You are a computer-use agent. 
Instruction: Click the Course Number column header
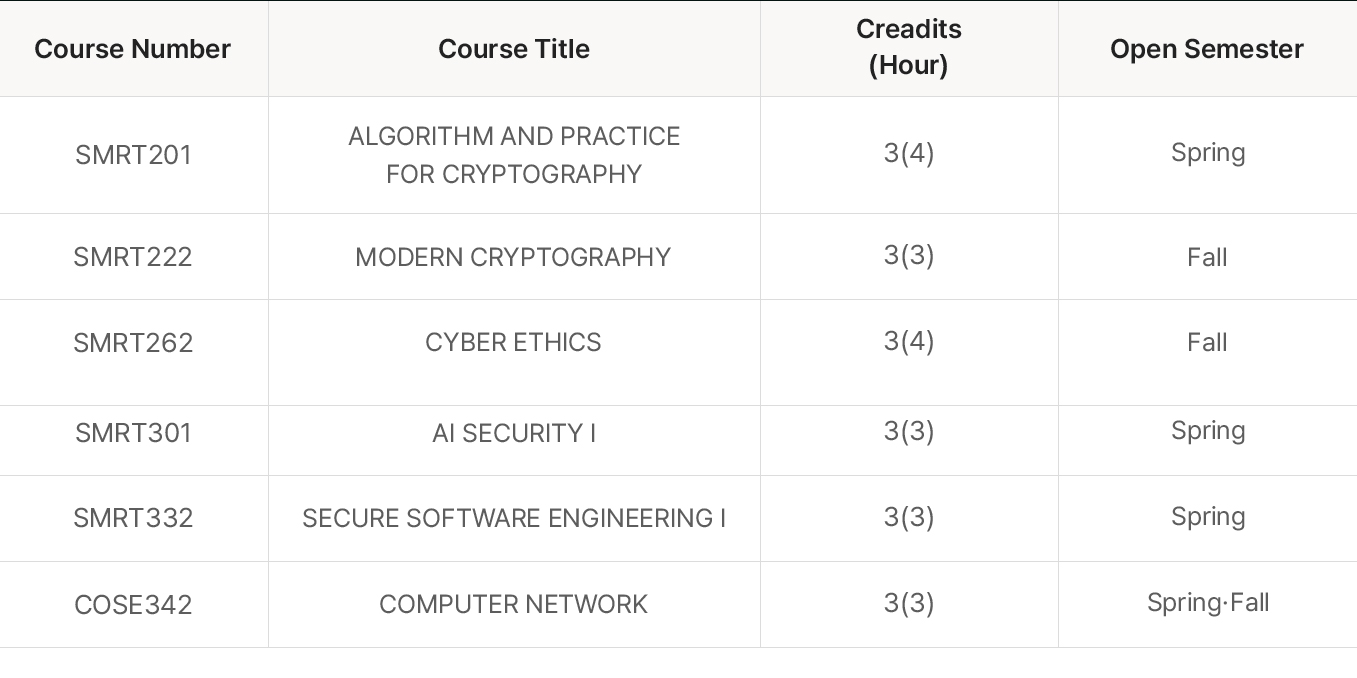(x=133, y=49)
